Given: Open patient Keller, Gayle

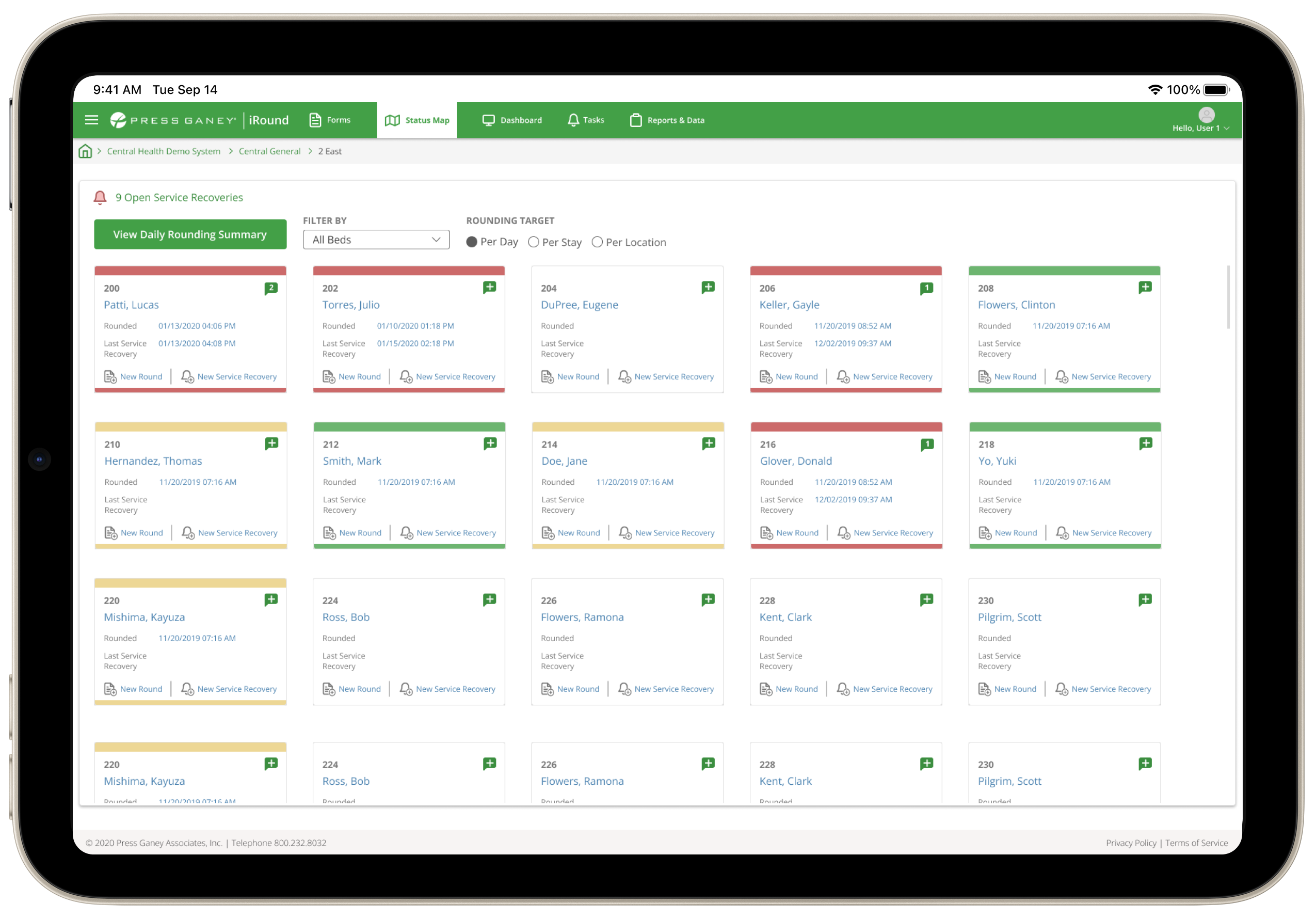Looking at the screenshot, I should [x=789, y=305].
